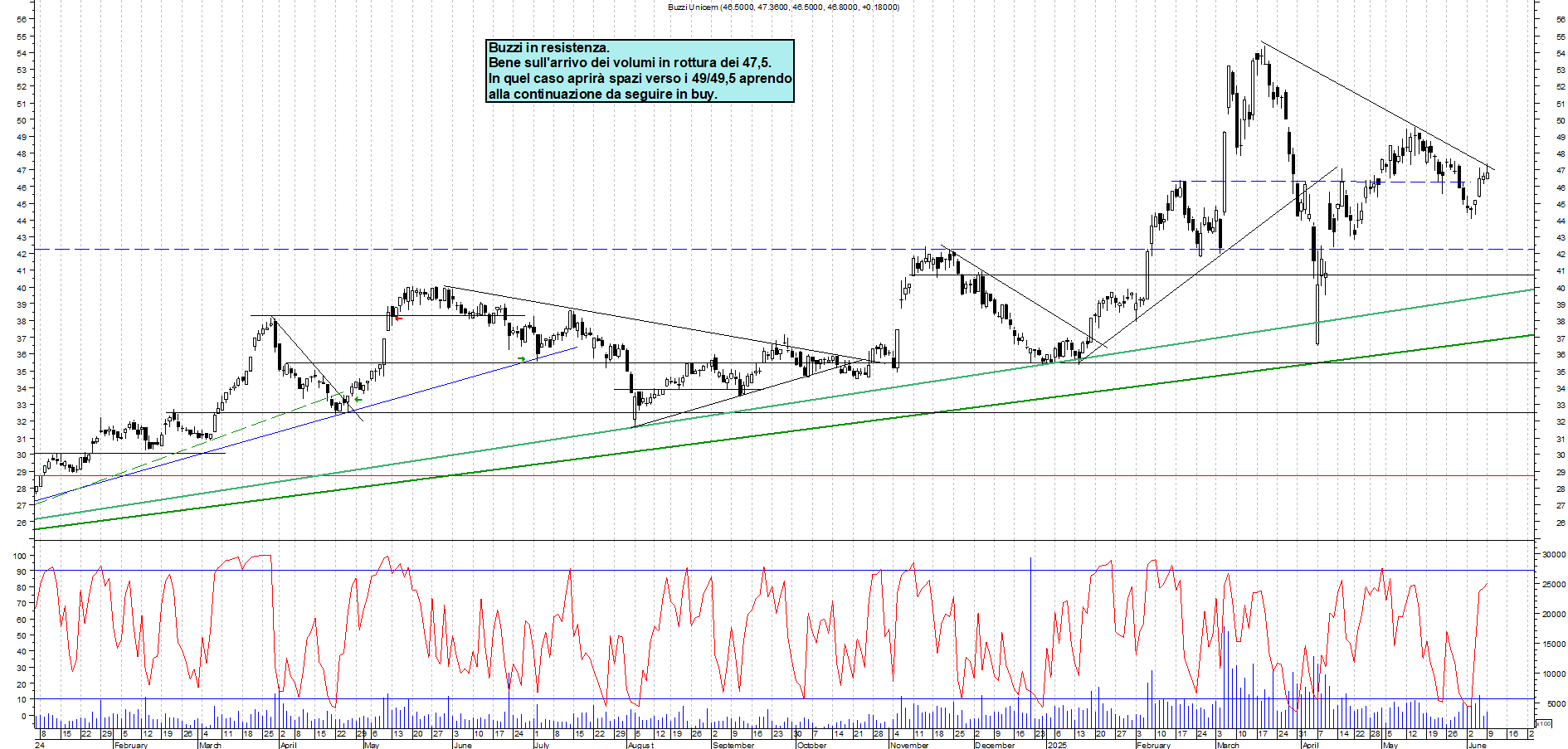Viewport: 1568px width, 749px height.
Task: Click the December month label
Action: (x=995, y=745)
